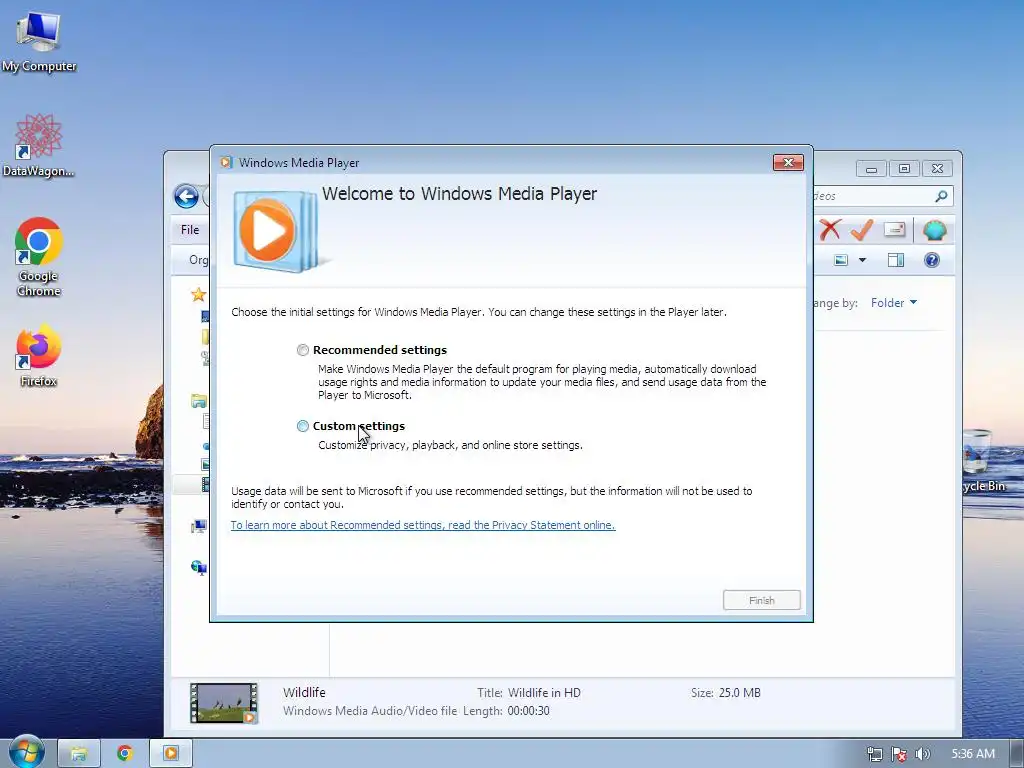The width and height of the screenshot is (1024, 768).
Task: Click the network icon in system tray
Action: (874, 754)
